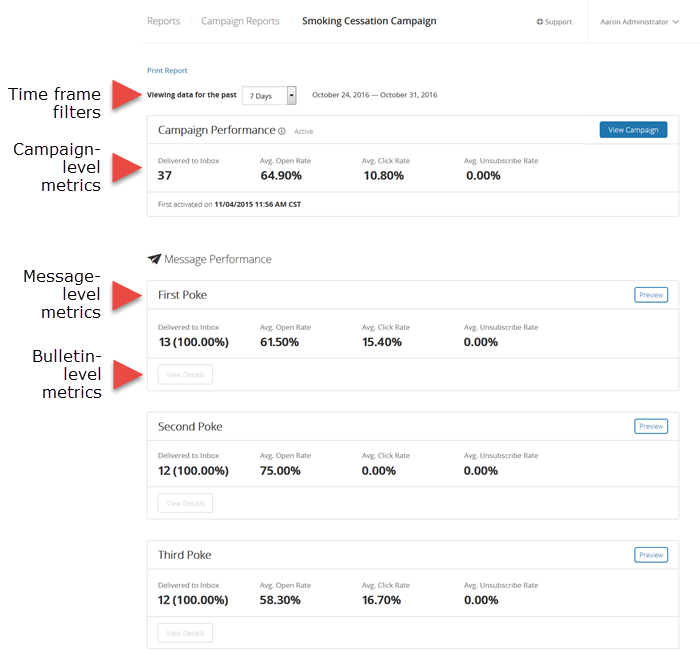Click the Support link text
The image size is (700, 655).
[559, 22]
